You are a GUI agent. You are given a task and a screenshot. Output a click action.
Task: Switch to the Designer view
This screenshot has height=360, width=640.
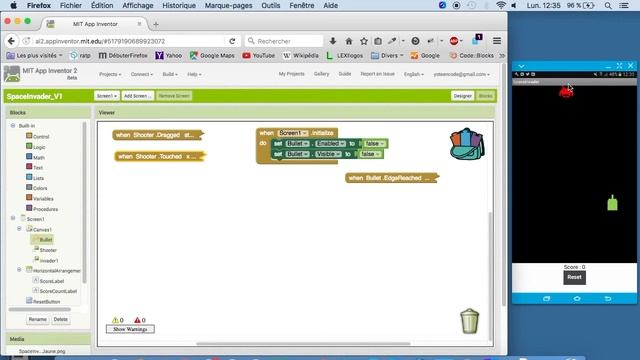tap(462, 96)
